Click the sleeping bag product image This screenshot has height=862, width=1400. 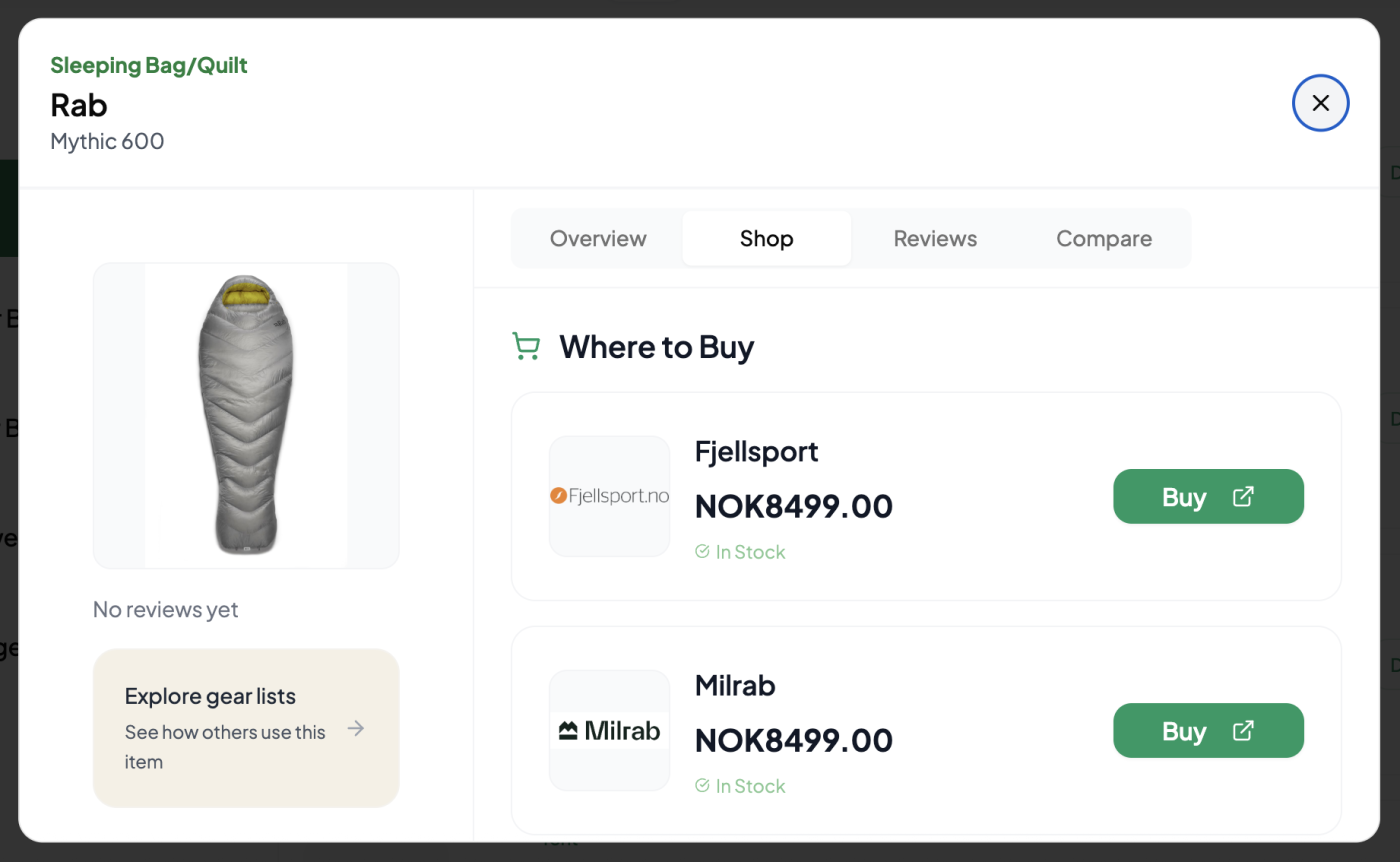[x=246, y=415]
